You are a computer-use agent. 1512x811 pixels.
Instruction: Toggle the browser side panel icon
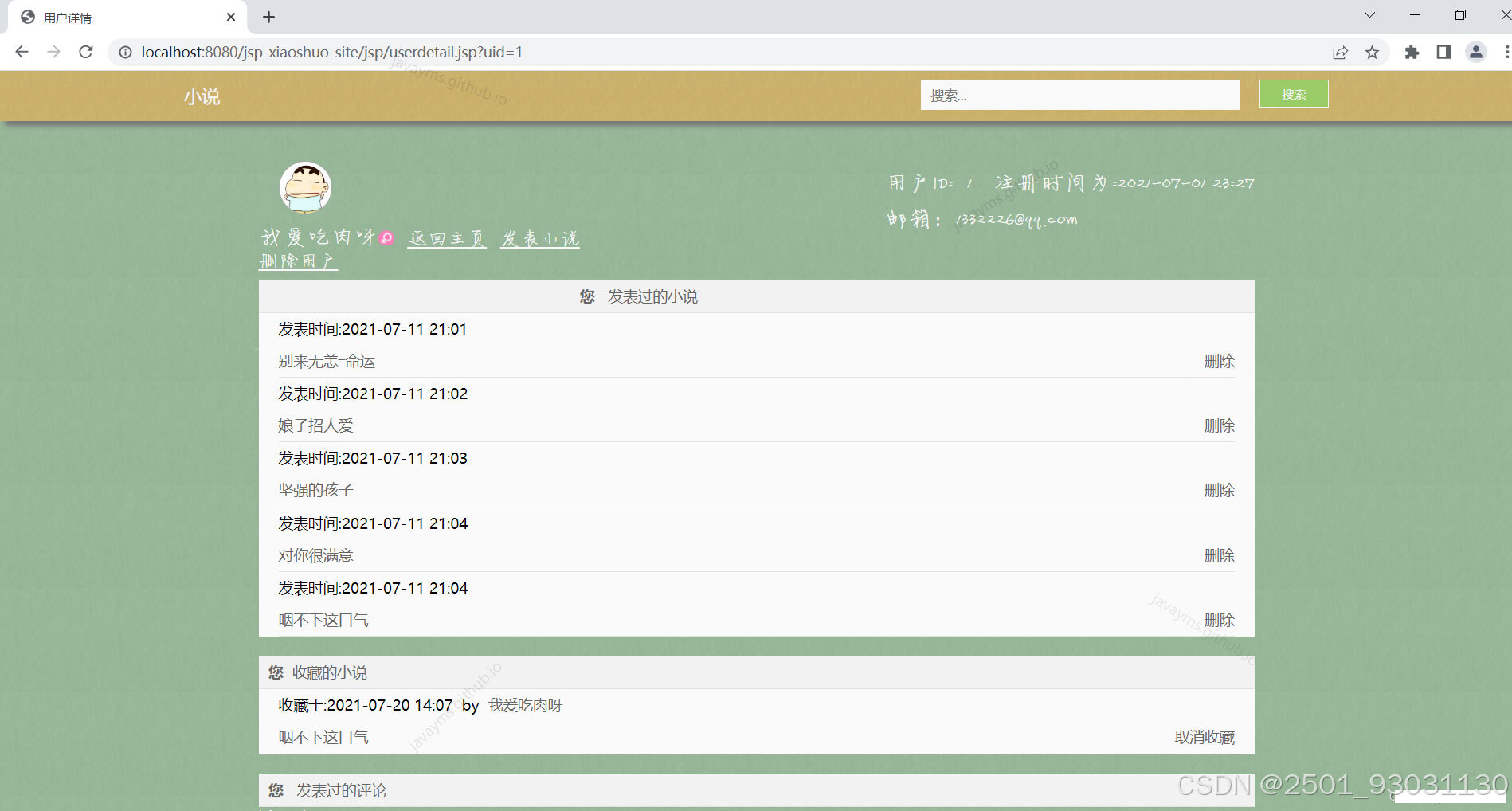1443,52
